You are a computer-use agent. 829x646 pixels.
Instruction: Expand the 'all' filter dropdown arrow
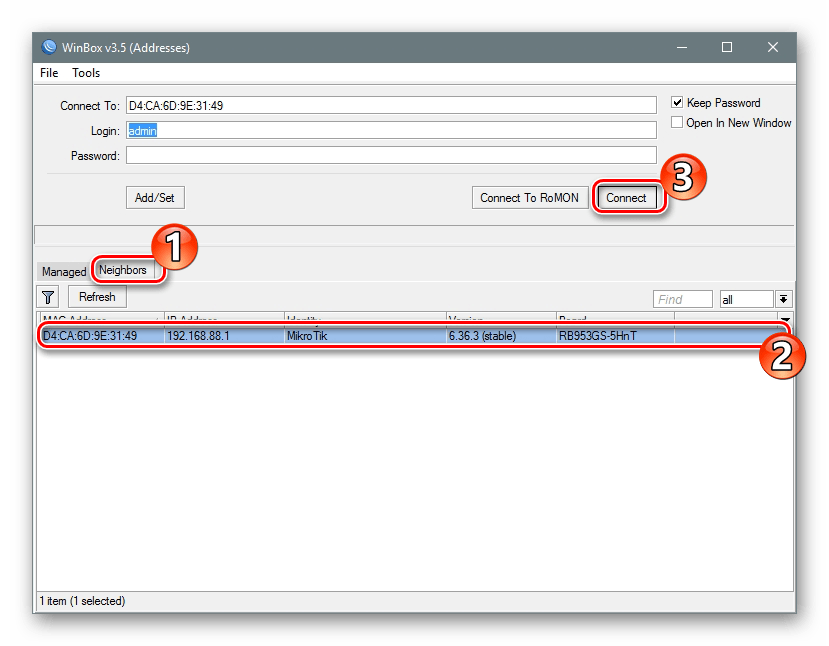(784, 299)
